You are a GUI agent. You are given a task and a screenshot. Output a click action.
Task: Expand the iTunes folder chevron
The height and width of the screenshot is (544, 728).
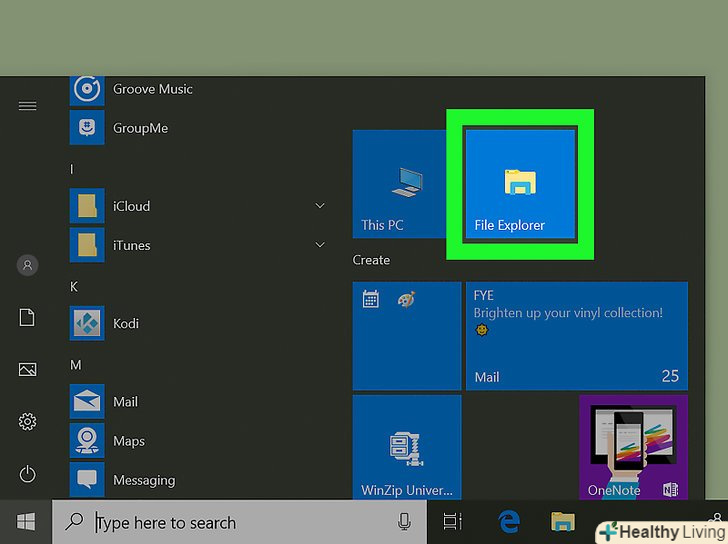tap(320, 245)
